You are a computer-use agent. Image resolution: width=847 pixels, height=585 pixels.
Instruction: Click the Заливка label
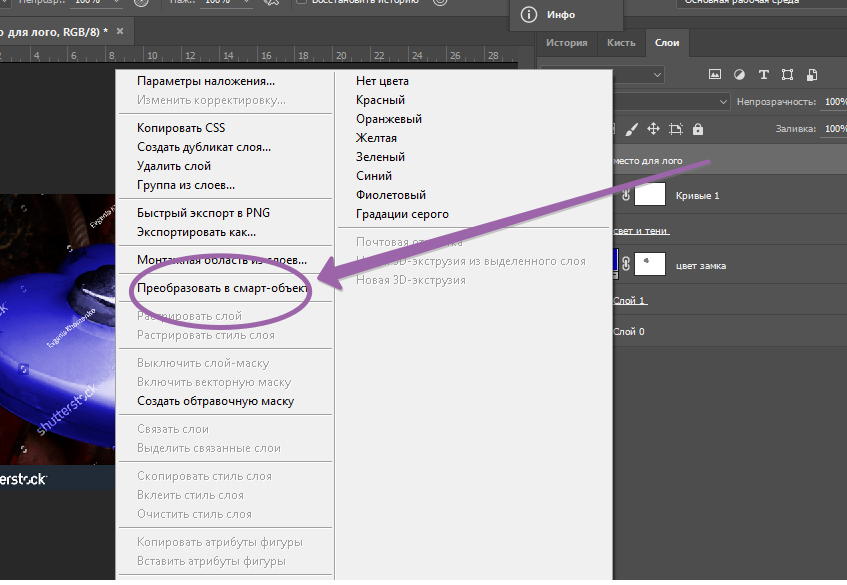point(796,129)
